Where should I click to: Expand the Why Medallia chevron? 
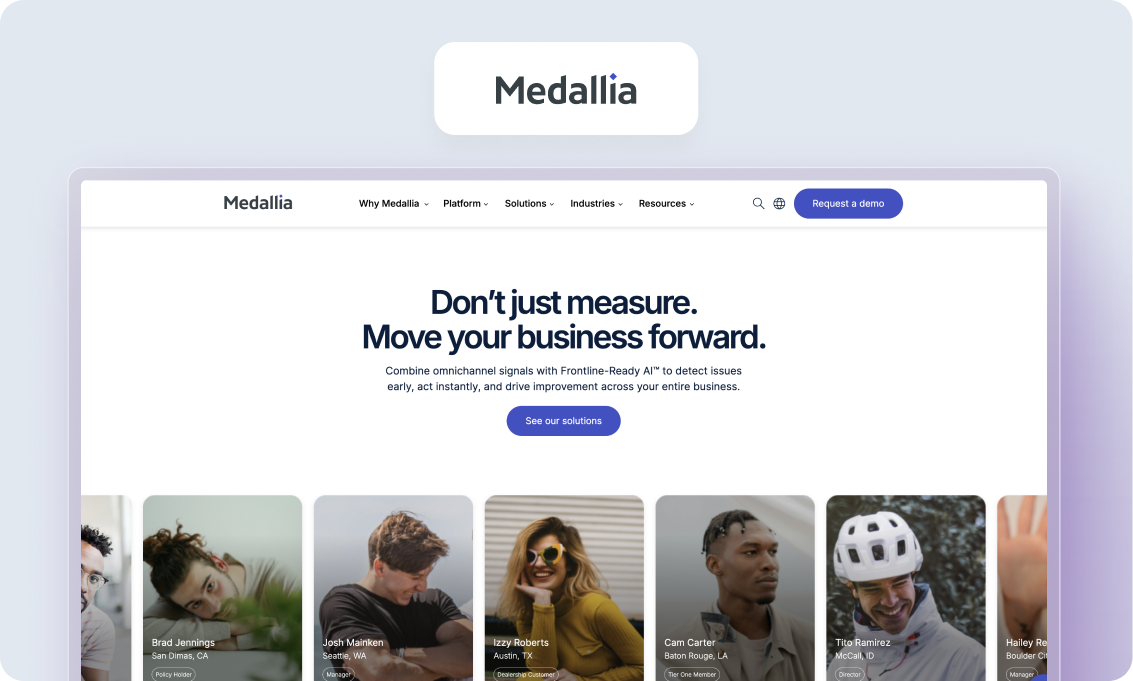pyautogui.click(x=426, y=205)
